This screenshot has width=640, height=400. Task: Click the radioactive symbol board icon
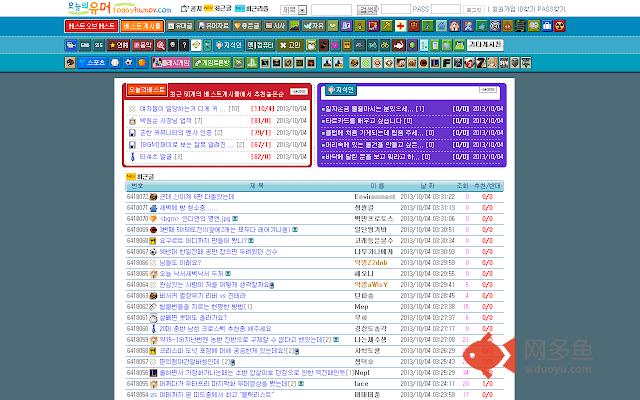560,26
